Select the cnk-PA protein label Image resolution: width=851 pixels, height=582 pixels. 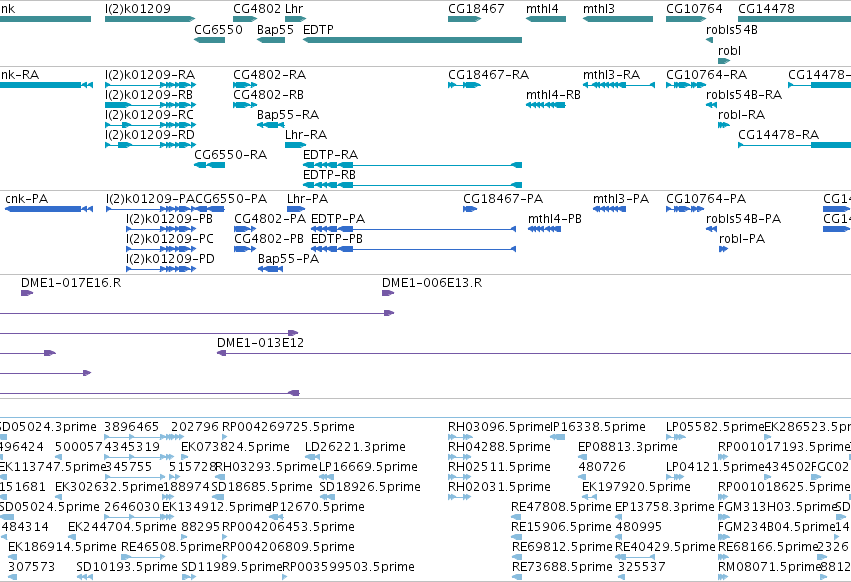27,199
